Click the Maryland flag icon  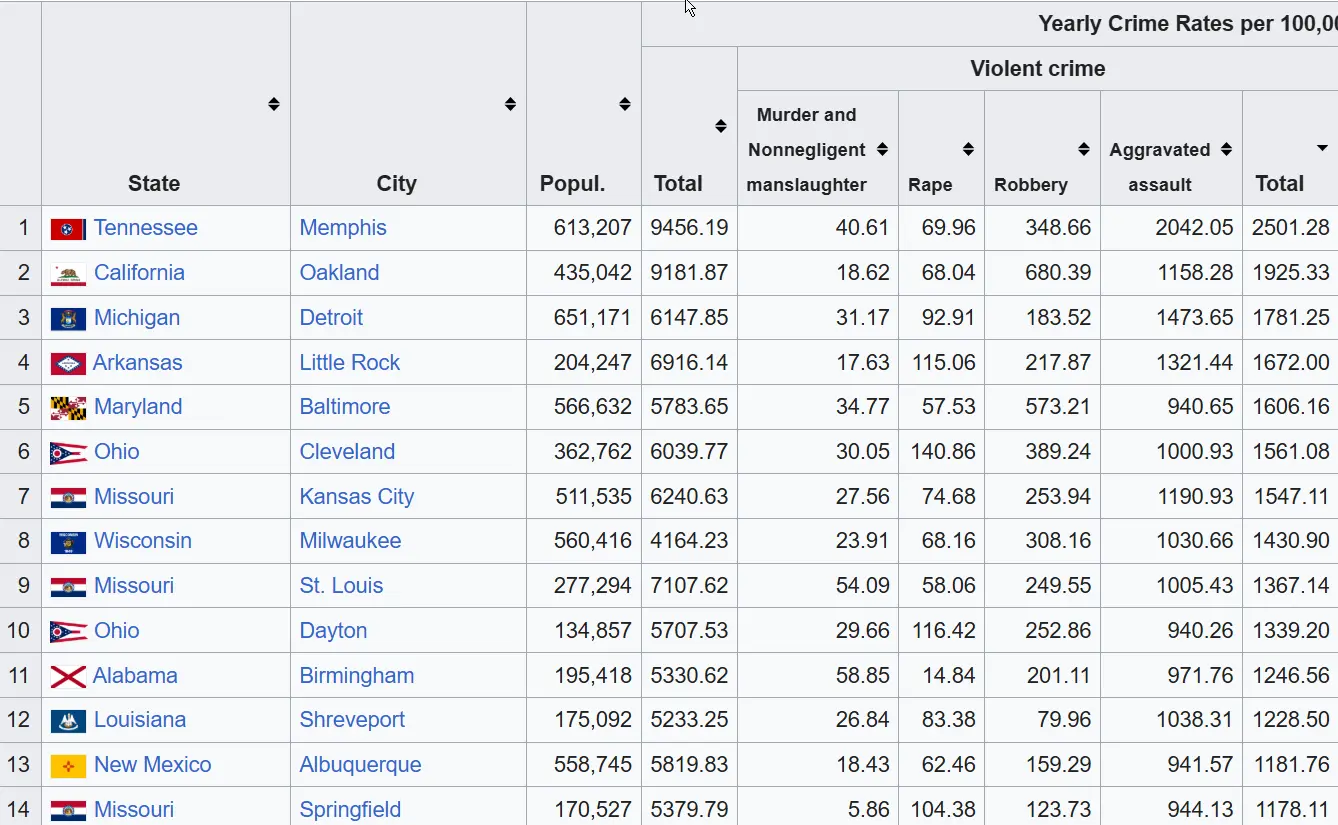coord(68,408)
